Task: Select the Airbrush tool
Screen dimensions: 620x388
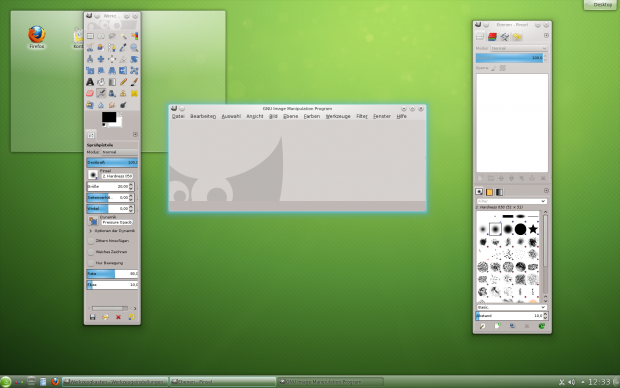Action: (x=101, y=93)
